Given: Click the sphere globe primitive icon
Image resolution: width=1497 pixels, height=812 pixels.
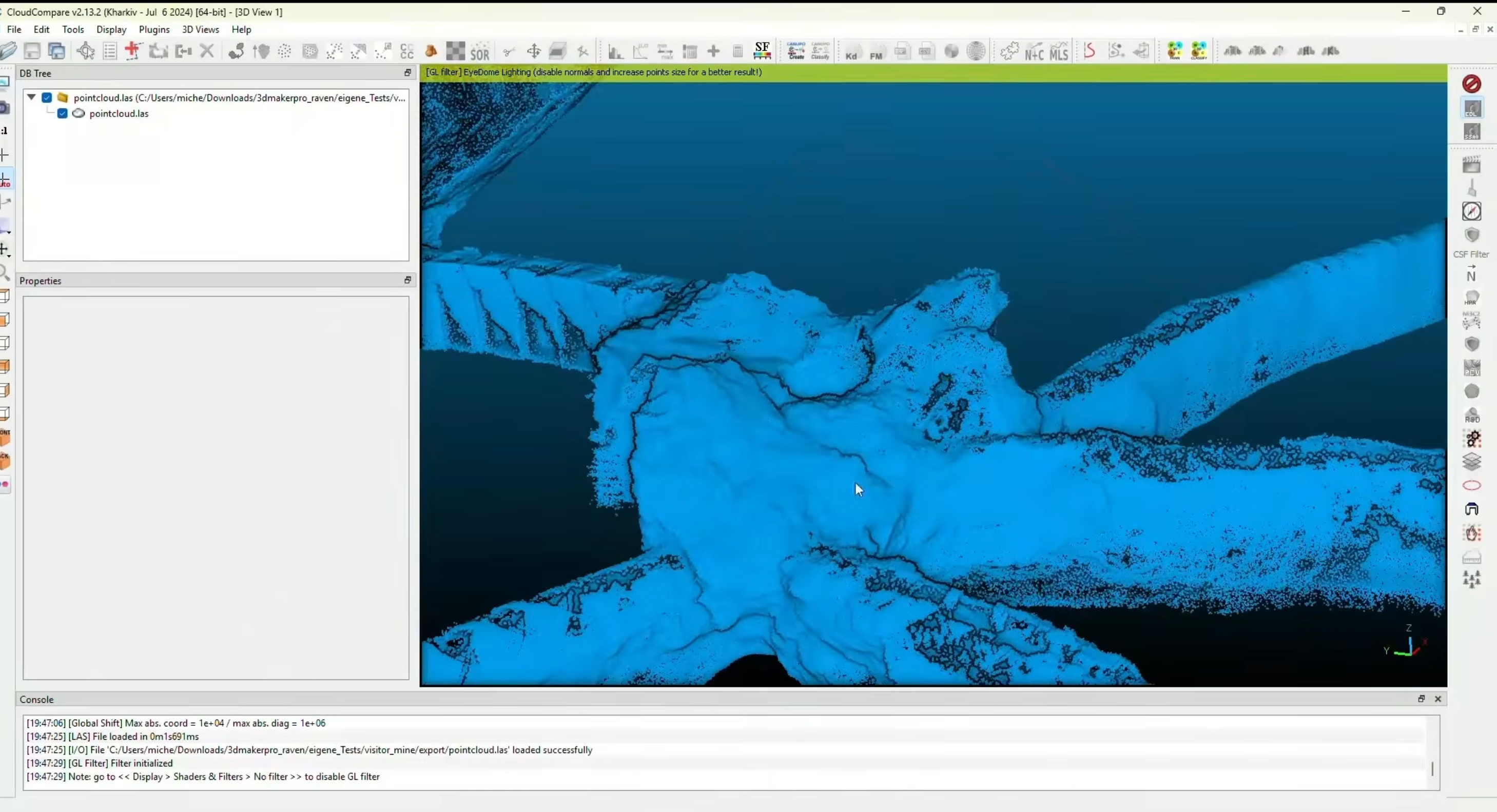Looking at the screenshot, I should point(976,51).
